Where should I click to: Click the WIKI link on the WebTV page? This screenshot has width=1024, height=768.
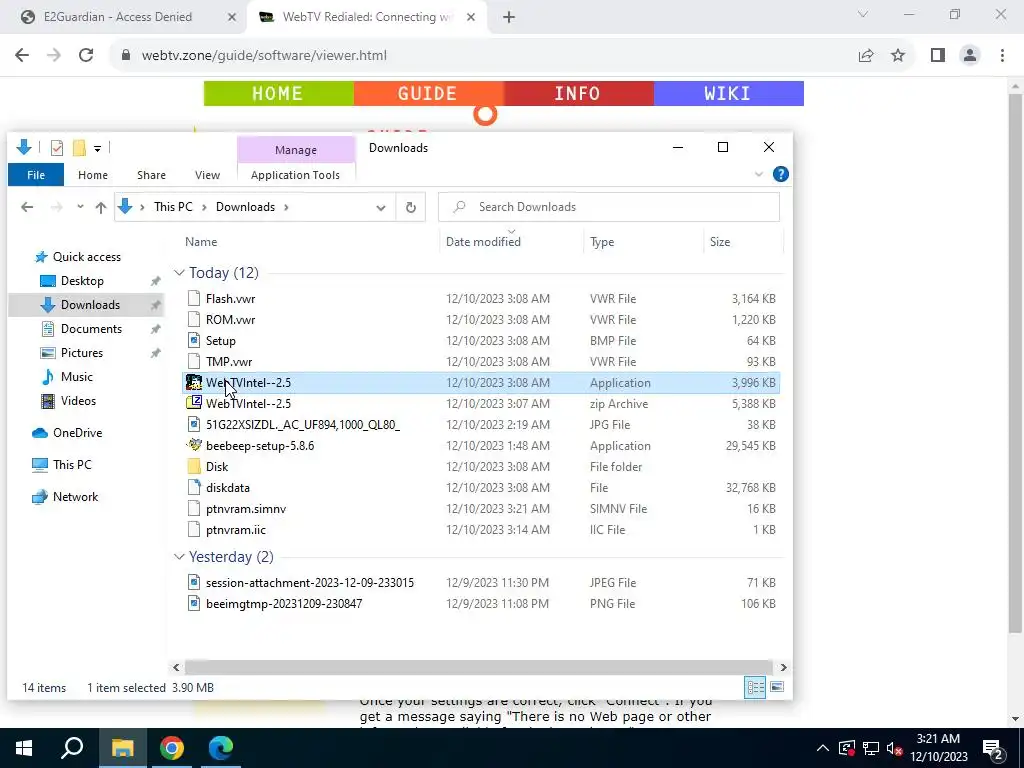tap(728, 93)
